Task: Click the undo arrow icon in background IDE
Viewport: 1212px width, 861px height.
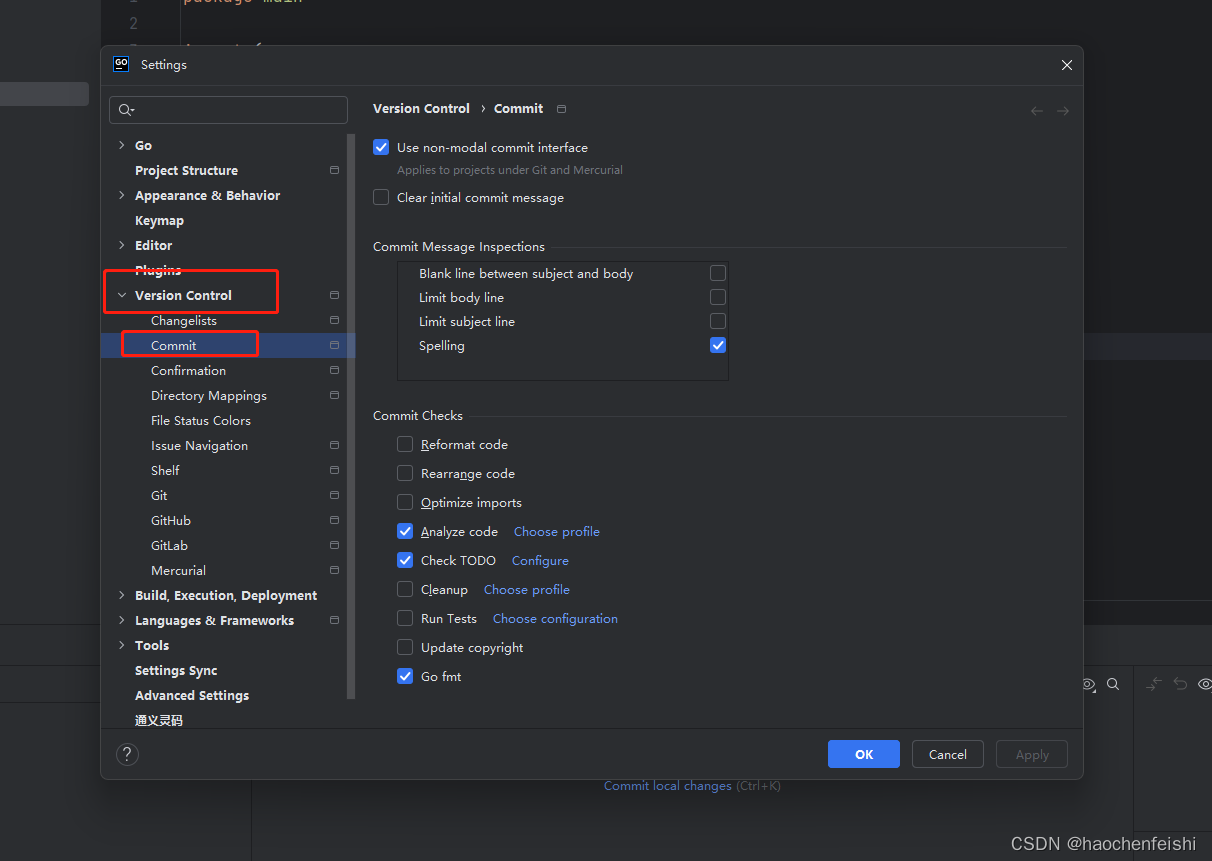Action: (1180, 684)
